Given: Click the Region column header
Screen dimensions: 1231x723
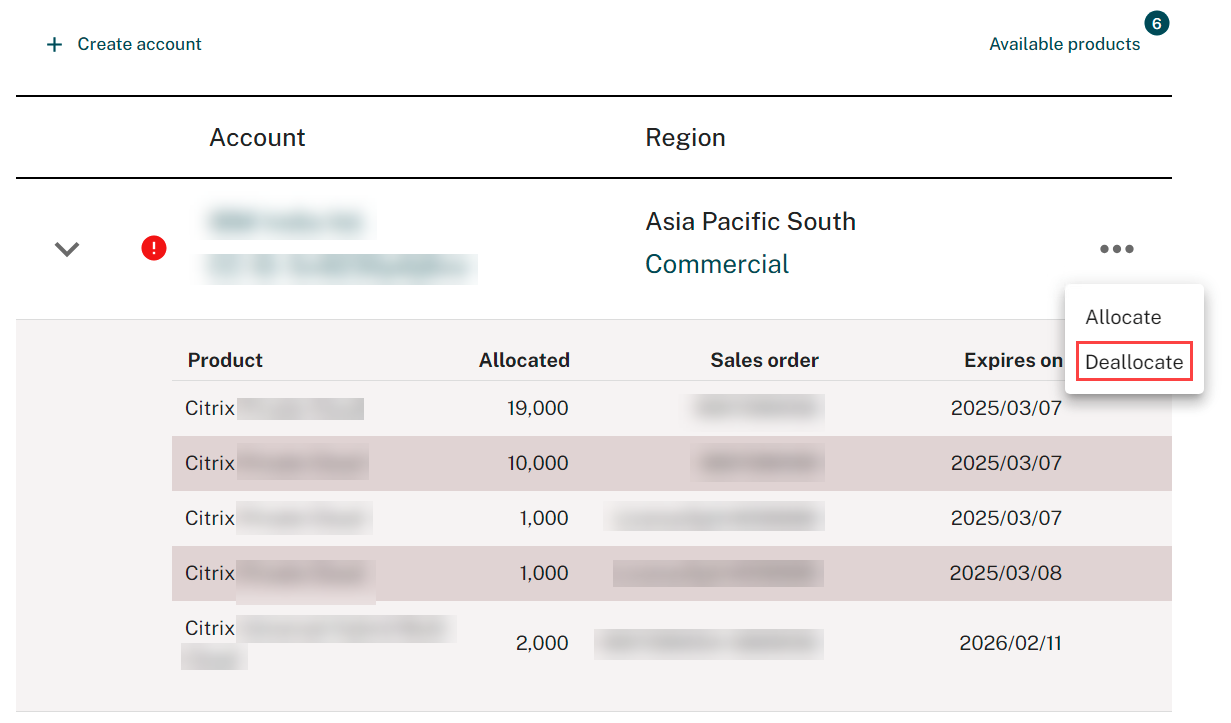Looking at the screenshot, I should click(x=685, y=137).
